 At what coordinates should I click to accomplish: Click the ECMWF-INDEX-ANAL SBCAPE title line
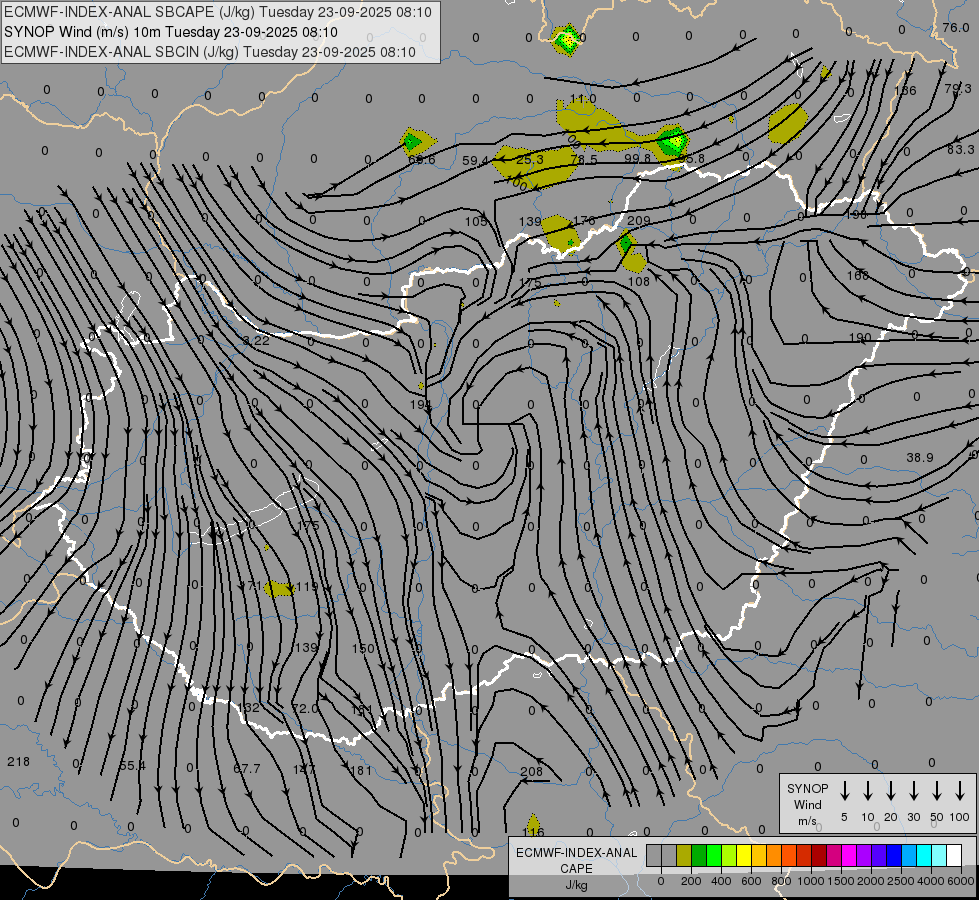pos(218,12)
